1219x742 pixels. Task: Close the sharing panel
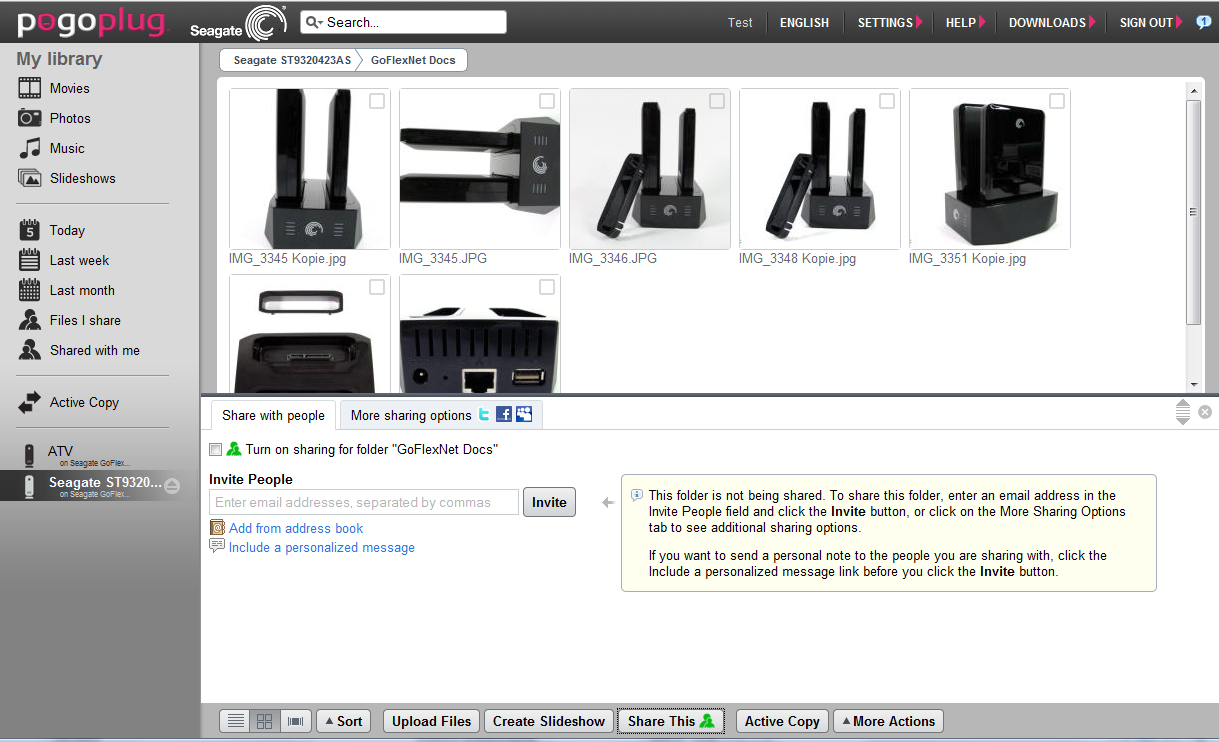click(x=1205, y=412)
